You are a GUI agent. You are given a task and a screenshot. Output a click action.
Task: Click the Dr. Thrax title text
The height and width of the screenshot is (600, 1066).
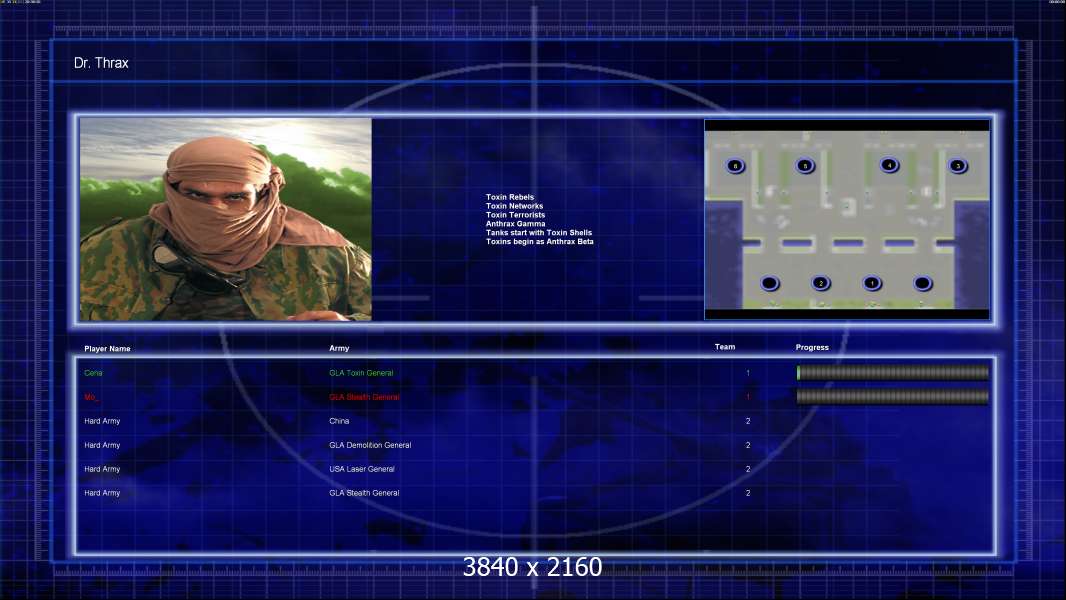[101, 63]
